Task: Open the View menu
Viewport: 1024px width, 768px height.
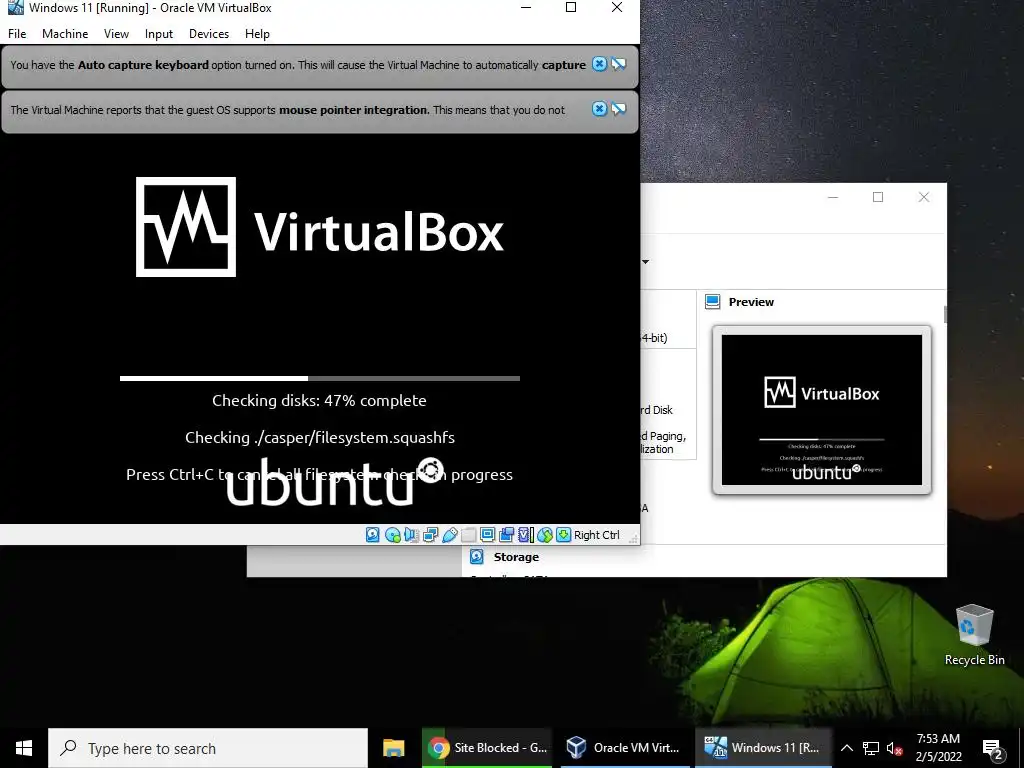Action: 116,34
